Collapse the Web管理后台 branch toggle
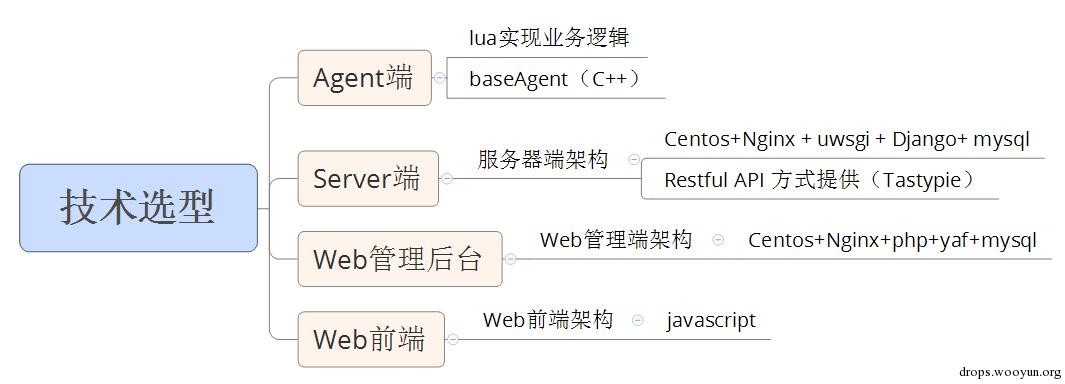1065x384 pixels. point(510,259)
